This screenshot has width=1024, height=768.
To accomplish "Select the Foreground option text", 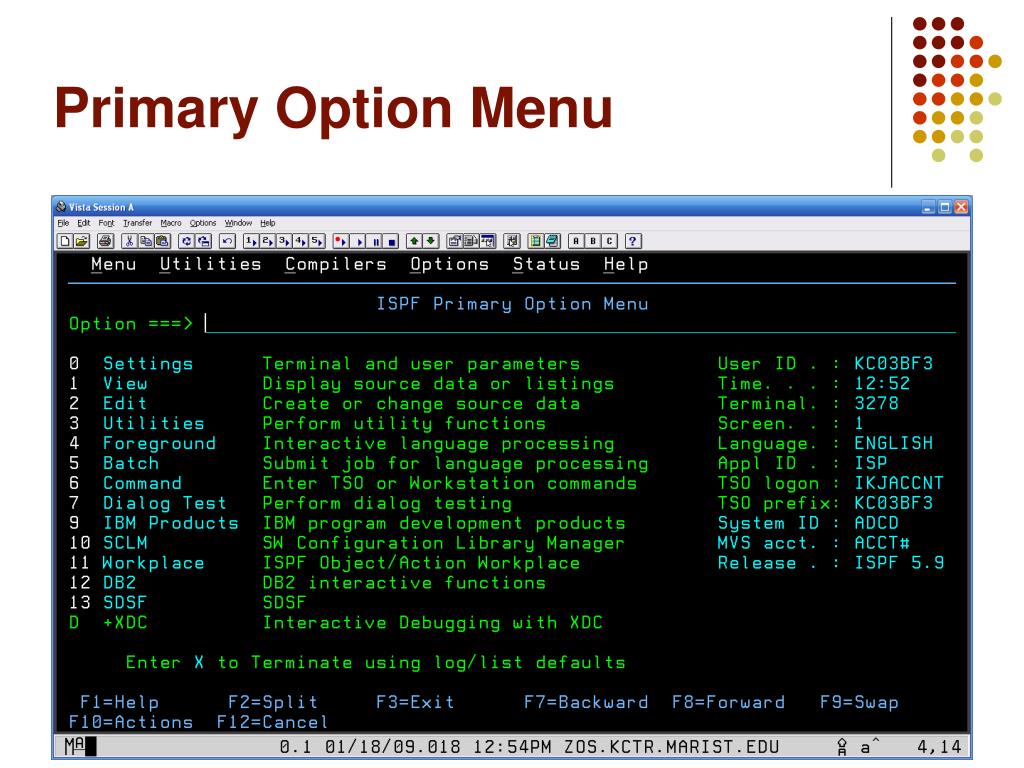I will tap(159, 443).
